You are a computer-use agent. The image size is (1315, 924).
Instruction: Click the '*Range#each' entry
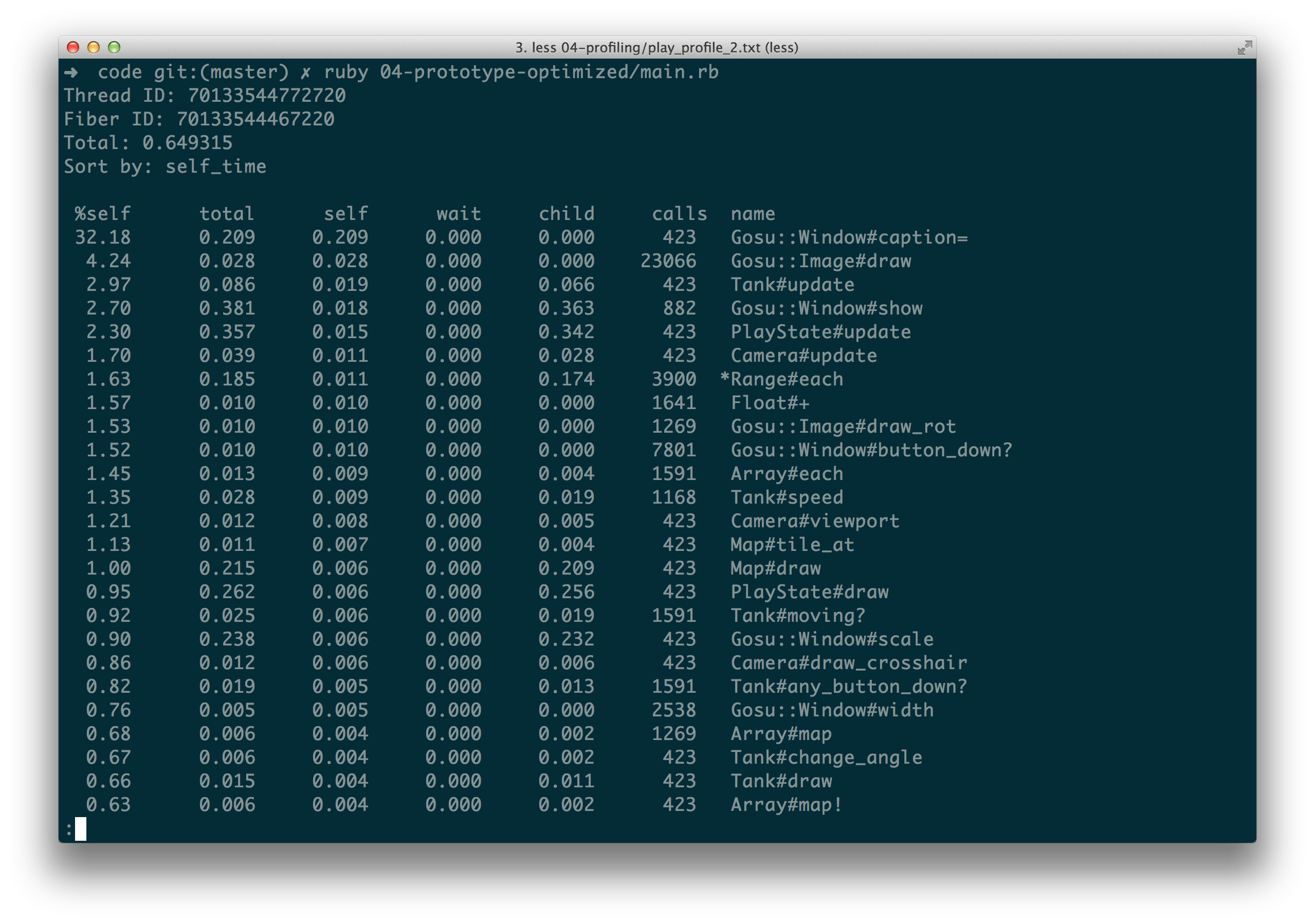[x=782, y=379]
